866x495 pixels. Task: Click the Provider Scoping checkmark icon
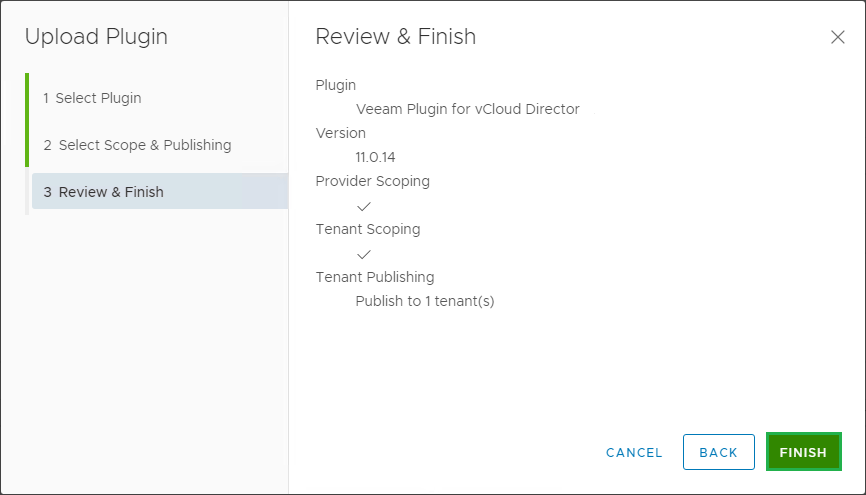click(x=364, y=206)
